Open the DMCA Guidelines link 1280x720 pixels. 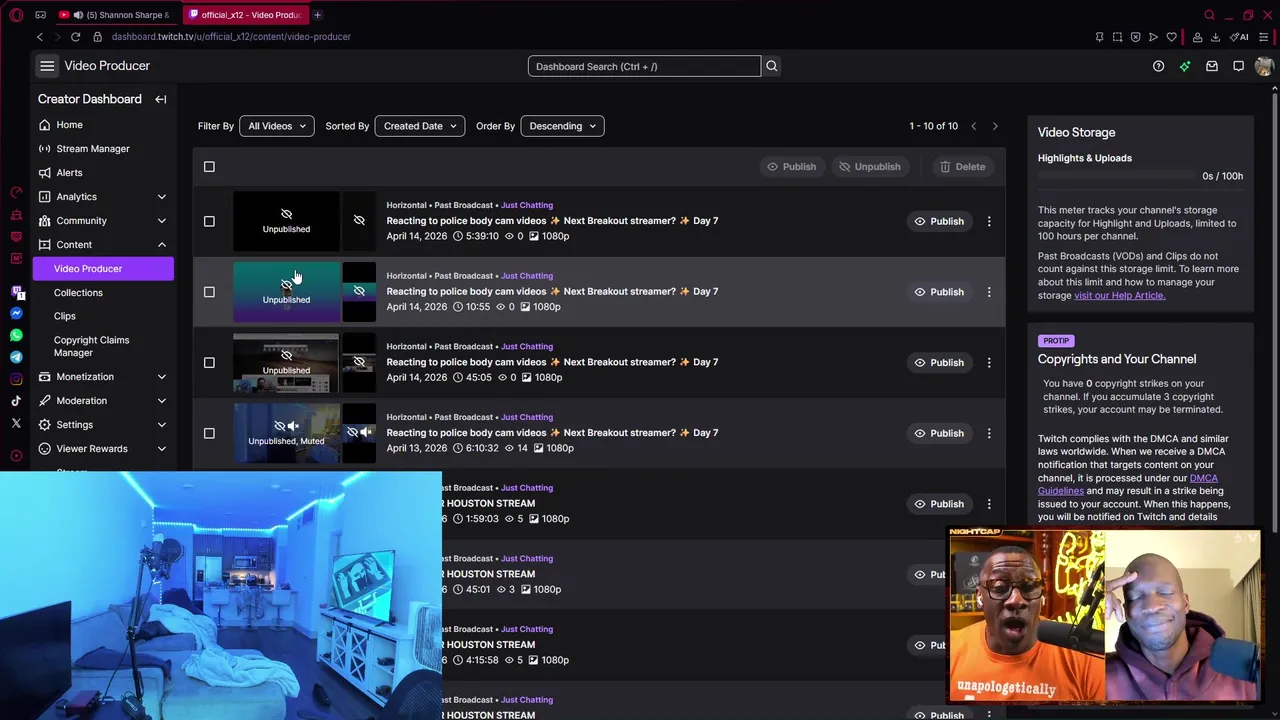coord(1127,485)
